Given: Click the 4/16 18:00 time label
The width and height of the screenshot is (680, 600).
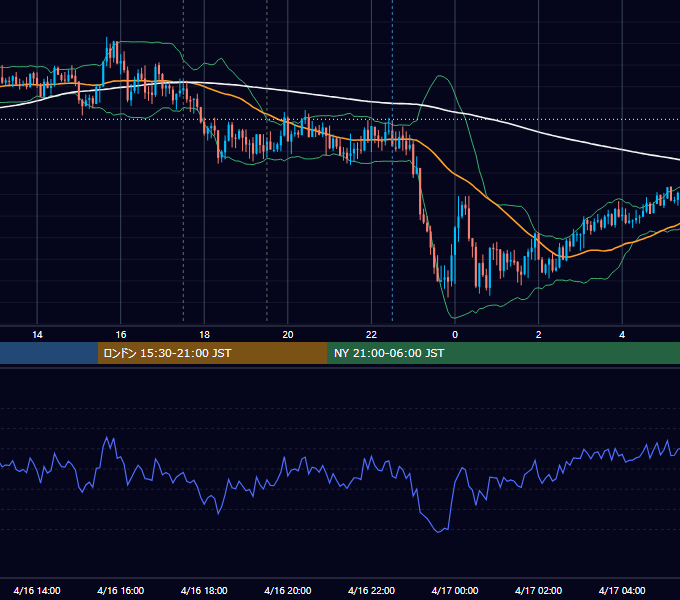Looking at the screenshot, I should (204, 590).
